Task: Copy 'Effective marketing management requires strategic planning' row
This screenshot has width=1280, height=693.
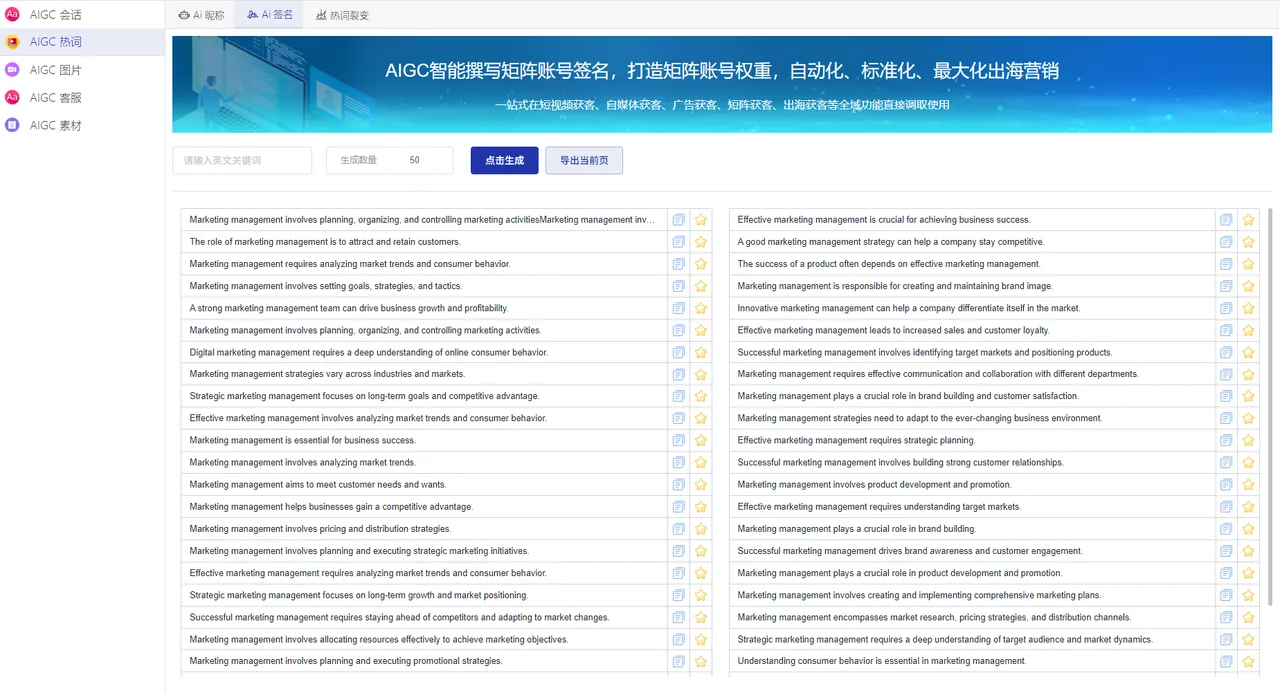Action: click(1226, 441)
